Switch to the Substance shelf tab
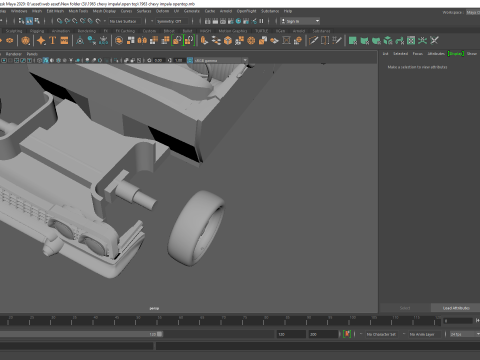Screen dimensions: 480x360 [321, 31]
